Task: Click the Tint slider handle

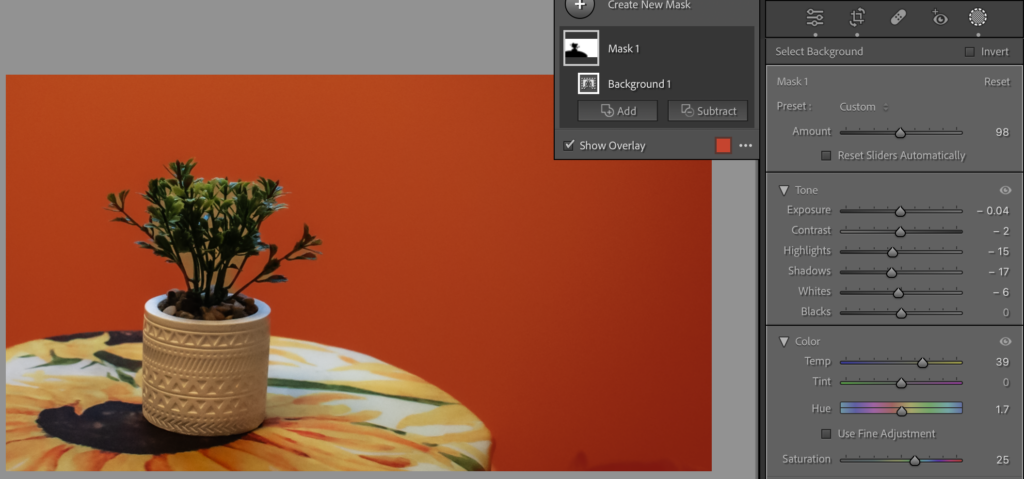Action: coord(901,382)
